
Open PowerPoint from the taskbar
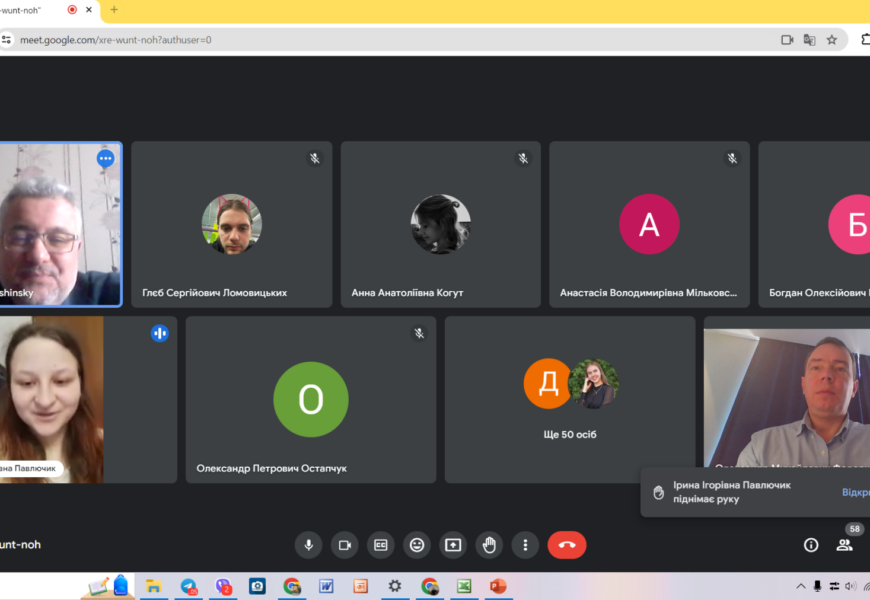pos(498,586)
